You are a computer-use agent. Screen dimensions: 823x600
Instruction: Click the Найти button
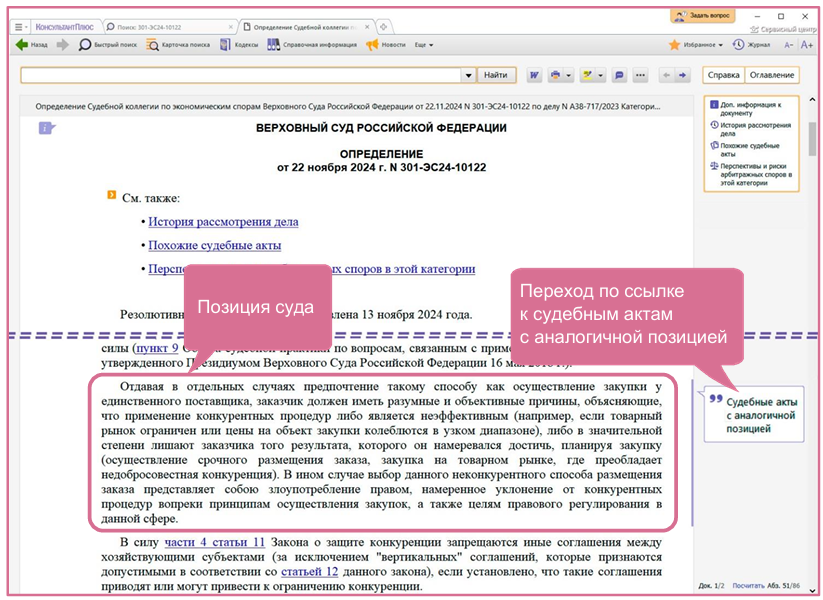coord(496,75)
